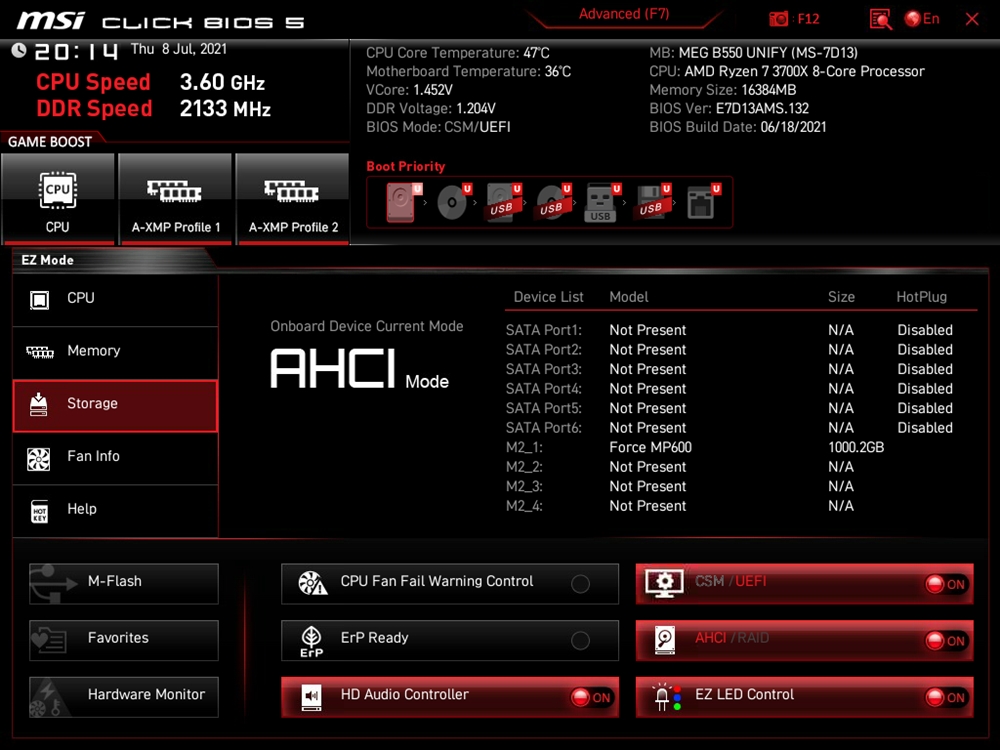Click the CPU chip sidebar icon
The width and height of the screenshot is (1000, 750).
tap(40, 299)
